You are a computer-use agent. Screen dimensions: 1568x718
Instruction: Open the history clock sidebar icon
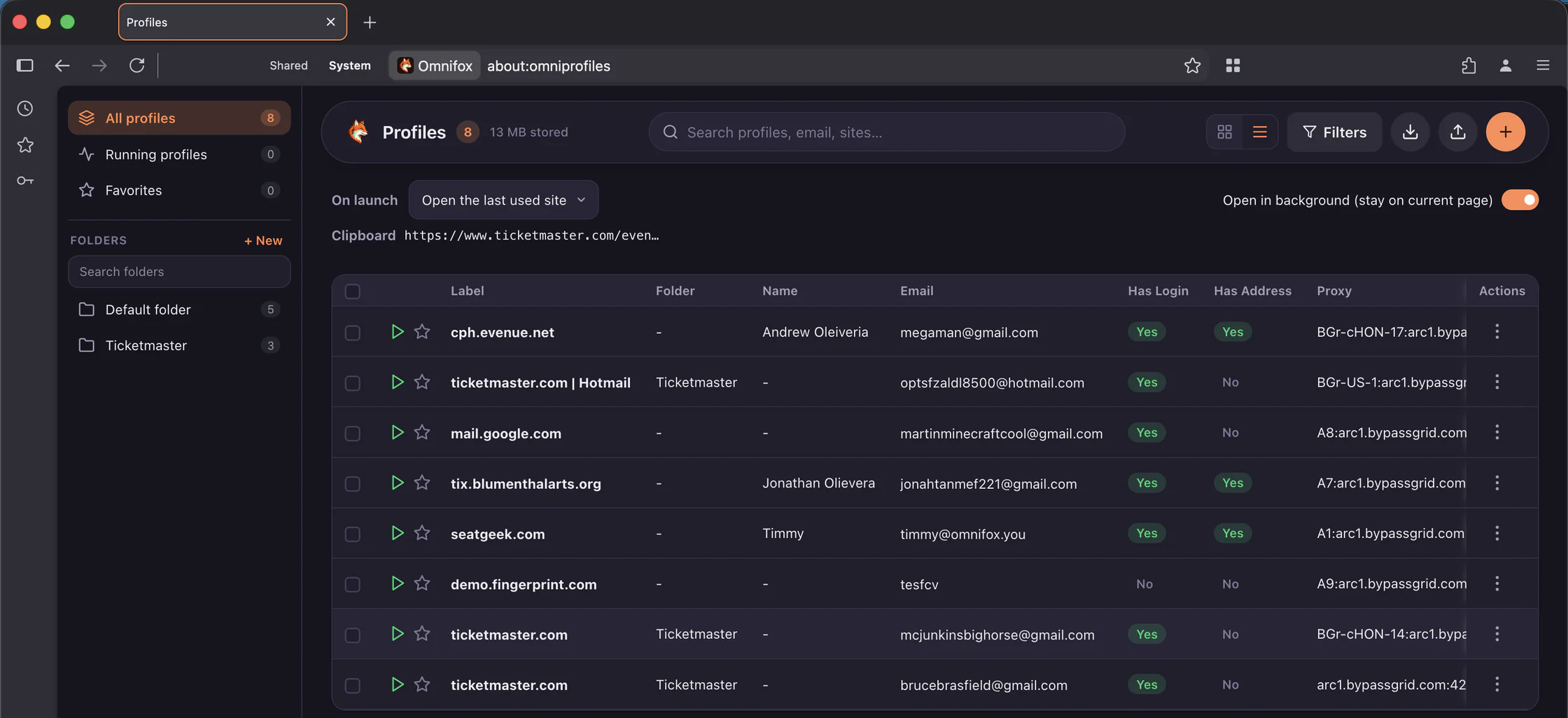25,109
